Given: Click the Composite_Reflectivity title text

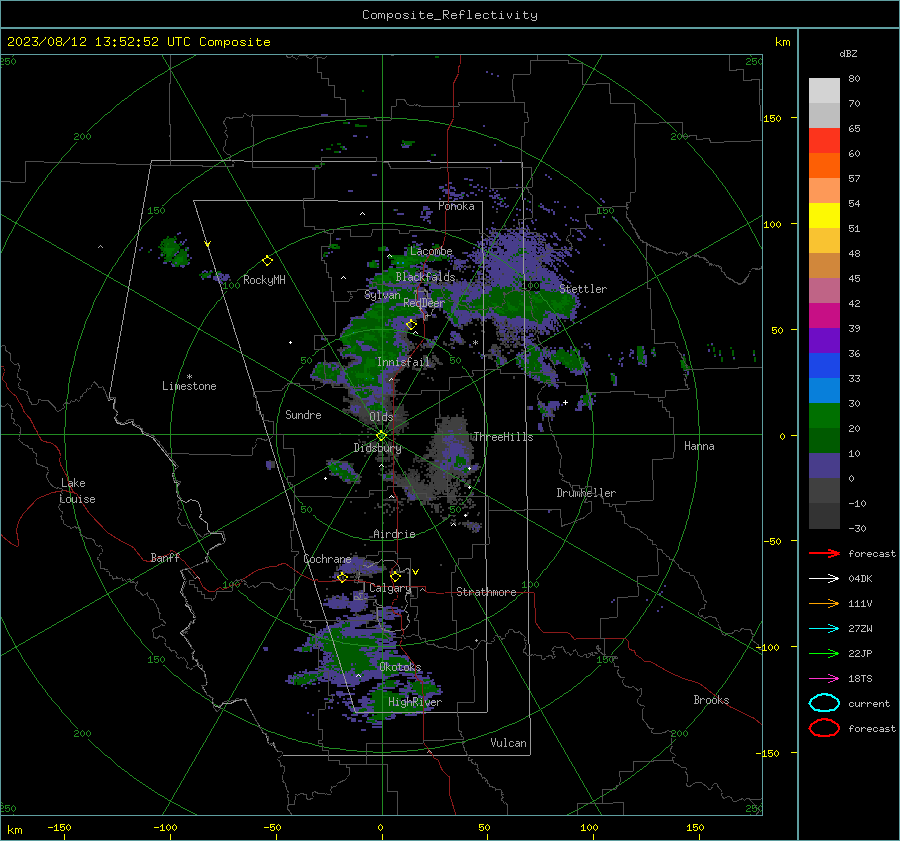Looking at the screenshot, I should 450,15.
